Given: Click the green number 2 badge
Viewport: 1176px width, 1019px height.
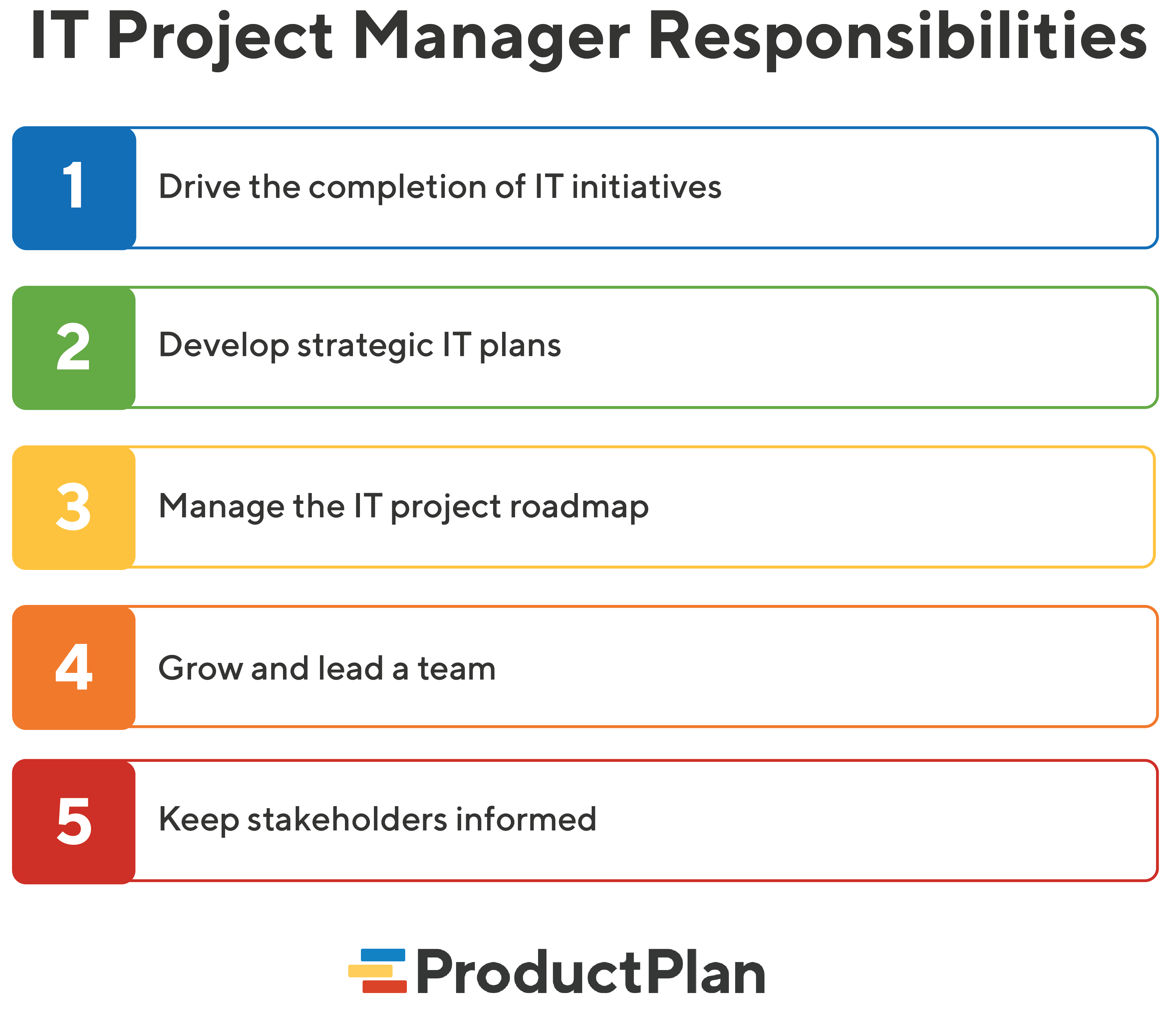Looking at the screenshot, I should tap(74, 348).
